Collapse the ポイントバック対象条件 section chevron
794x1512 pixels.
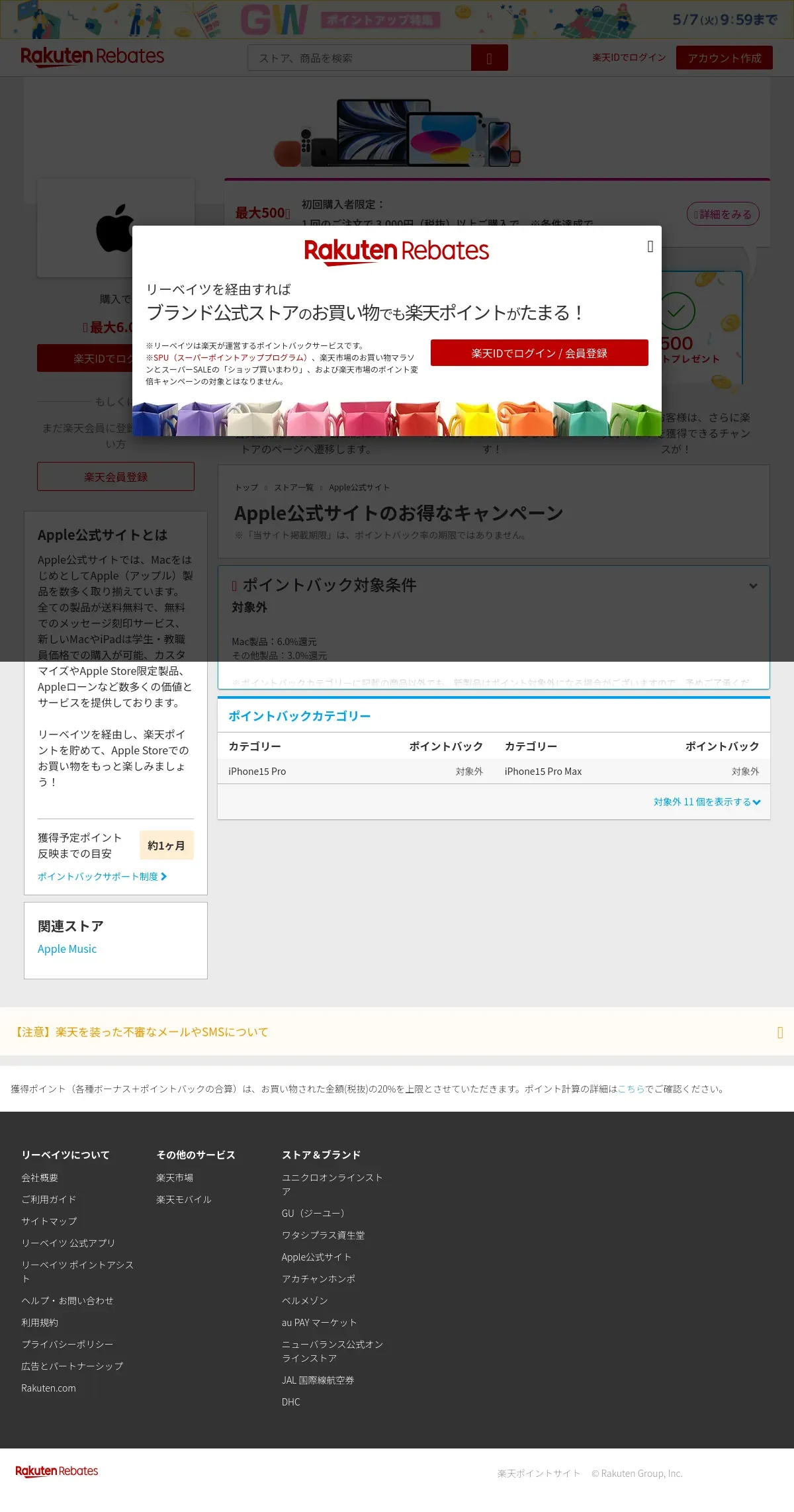753,586
